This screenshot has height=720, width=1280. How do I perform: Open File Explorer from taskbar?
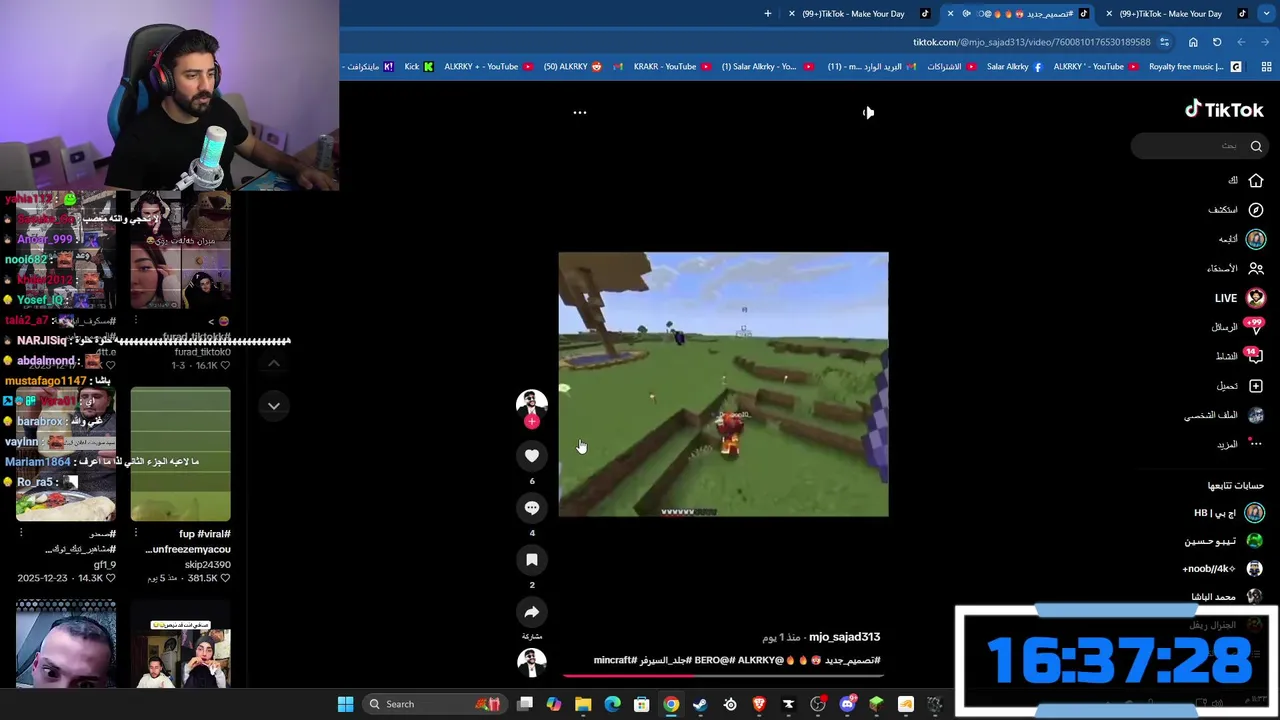pyautogui.click(x=583, y=704)
